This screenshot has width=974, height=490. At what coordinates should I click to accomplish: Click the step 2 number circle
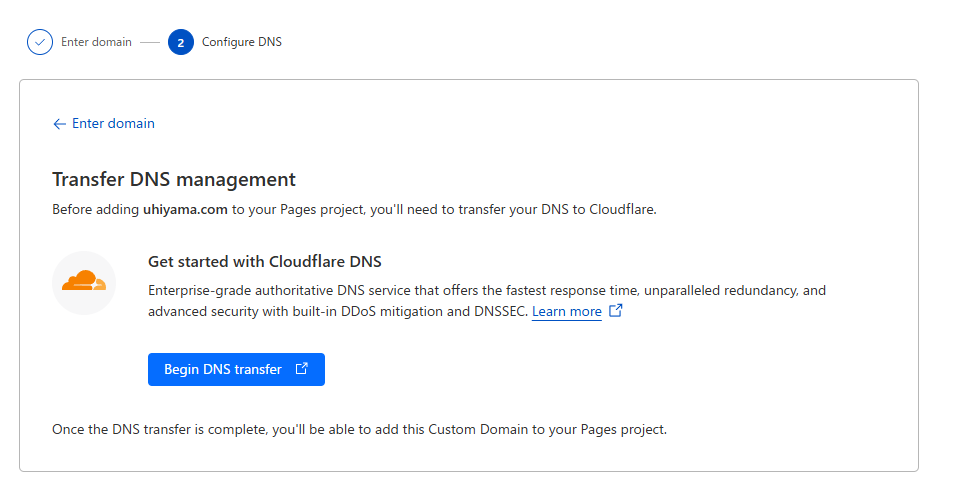(181, 42)
